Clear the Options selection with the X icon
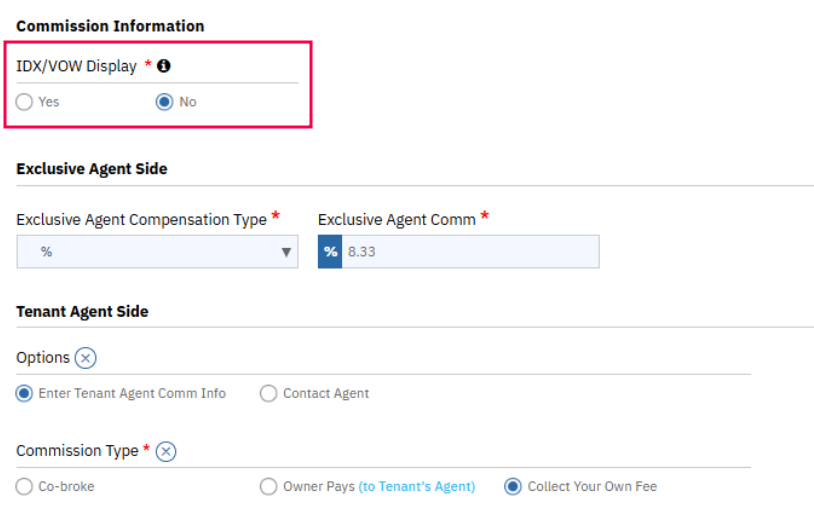814x517 pixels. point(86,358)
